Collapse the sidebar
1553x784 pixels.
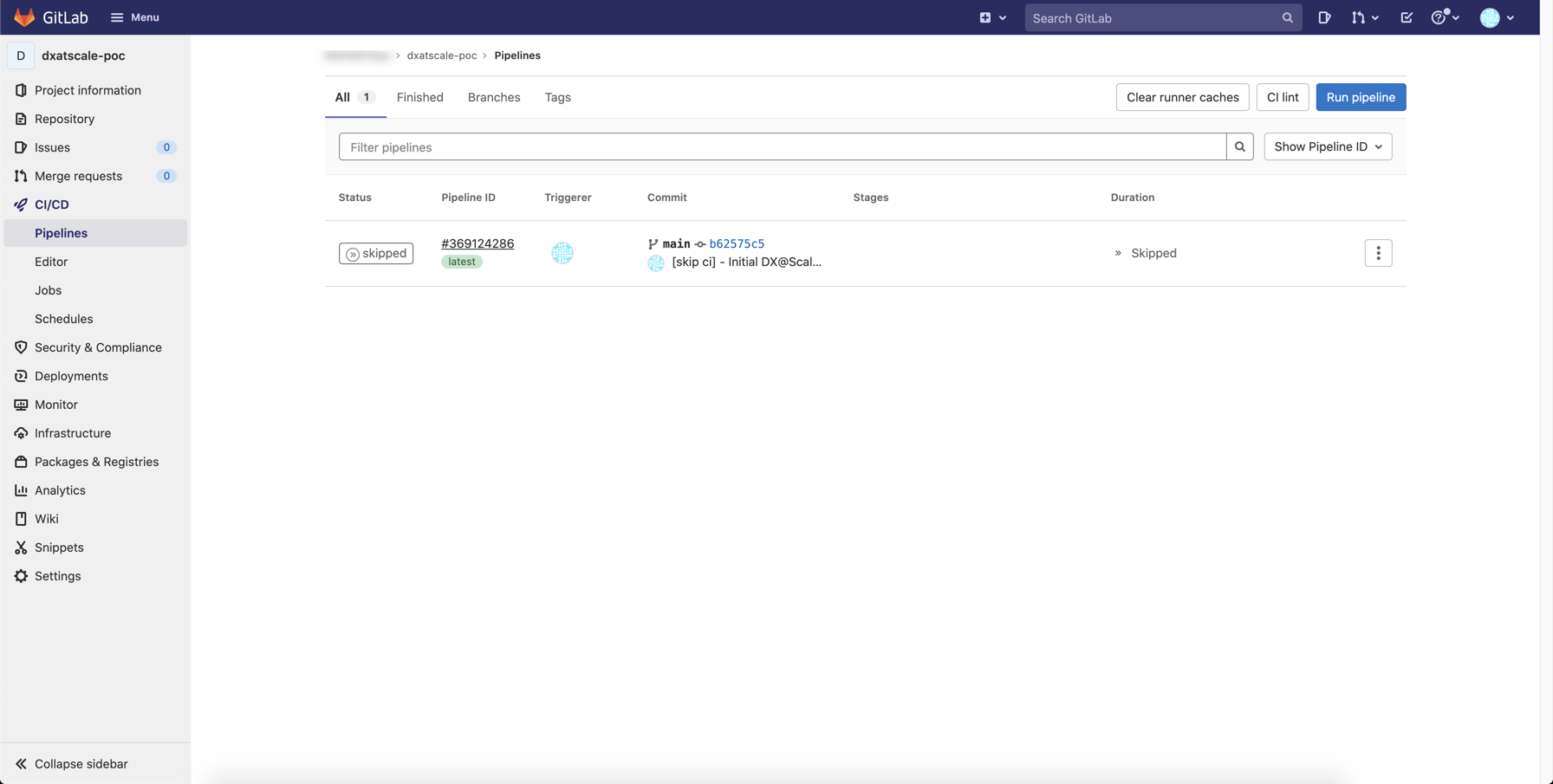click(95, 764)
